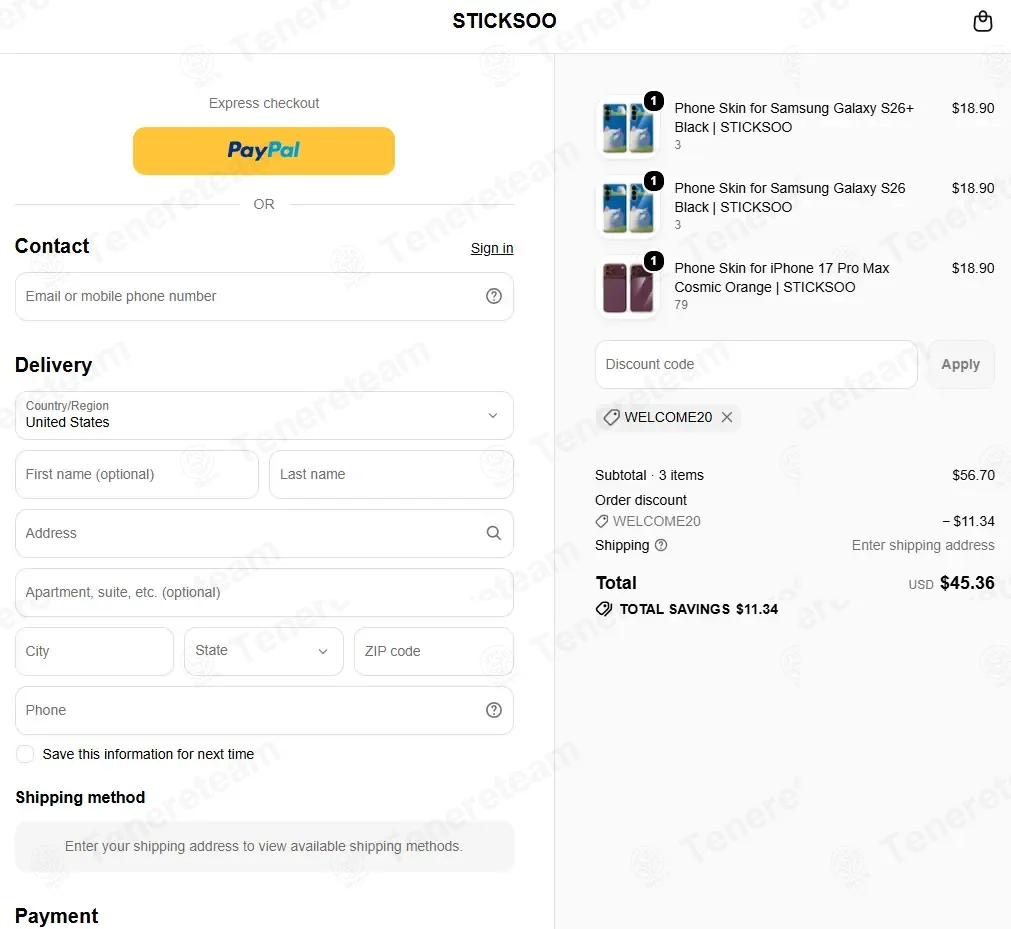1011x929 pixels.
Task: Expand the State dropdown
Action: pyautogui.click(x=263, y=651)
